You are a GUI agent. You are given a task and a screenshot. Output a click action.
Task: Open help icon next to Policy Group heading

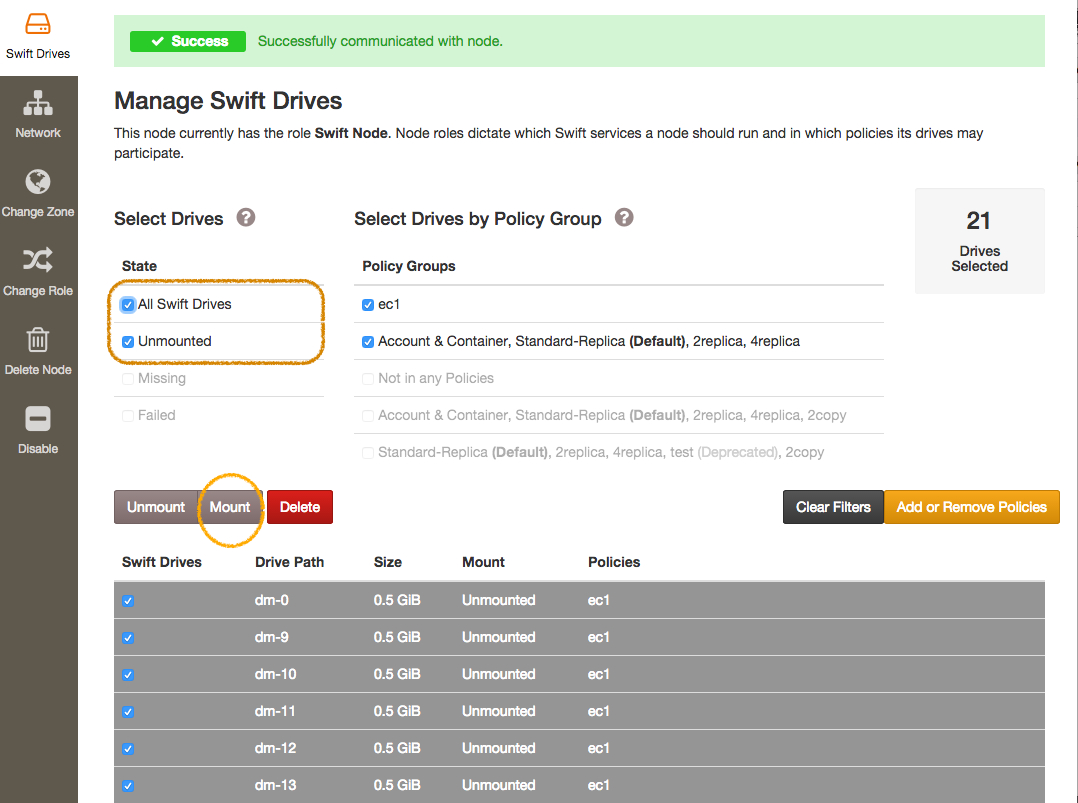[624, 217]
